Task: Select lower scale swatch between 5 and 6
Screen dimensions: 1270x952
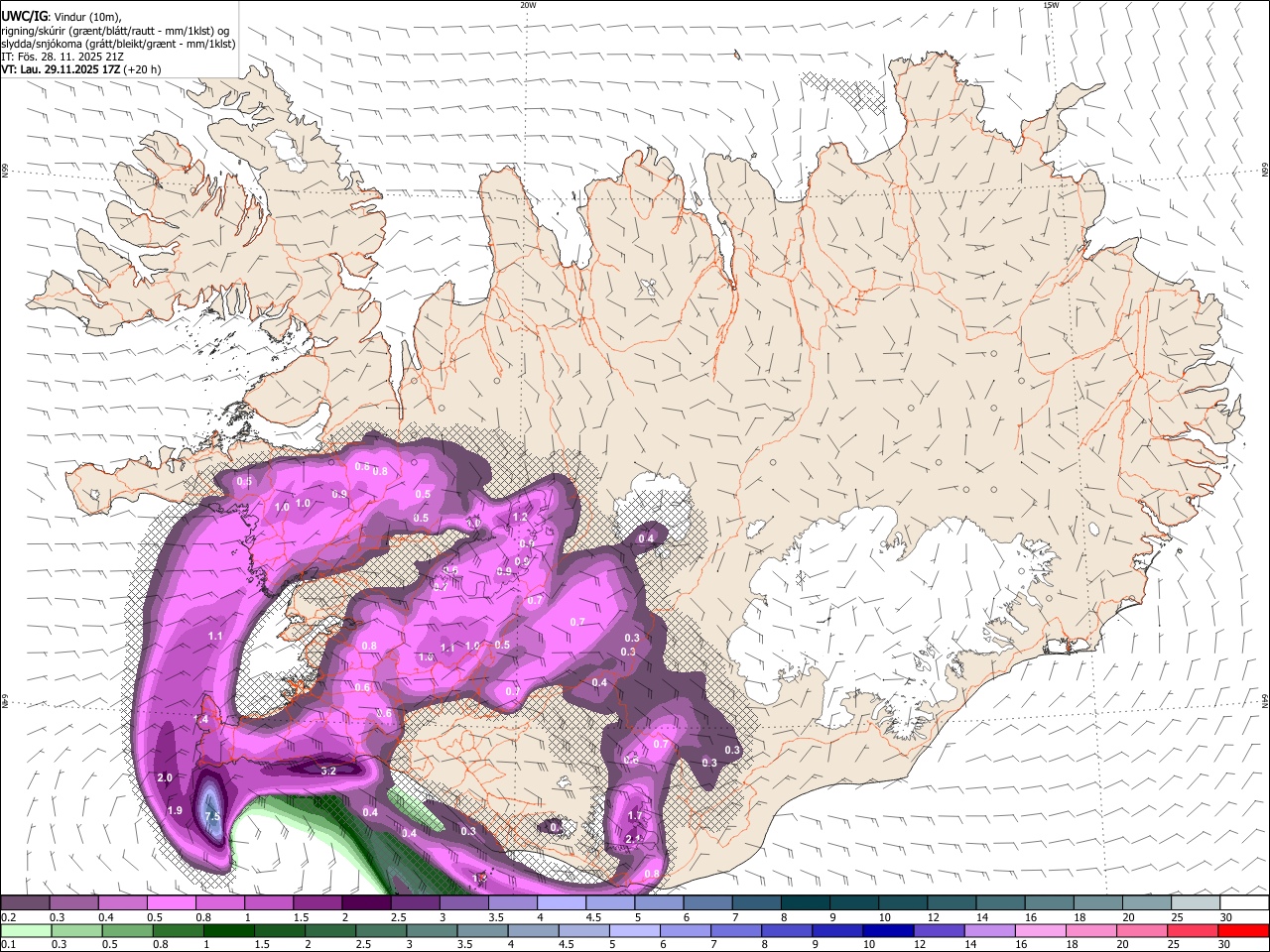Action: (633, 931)
